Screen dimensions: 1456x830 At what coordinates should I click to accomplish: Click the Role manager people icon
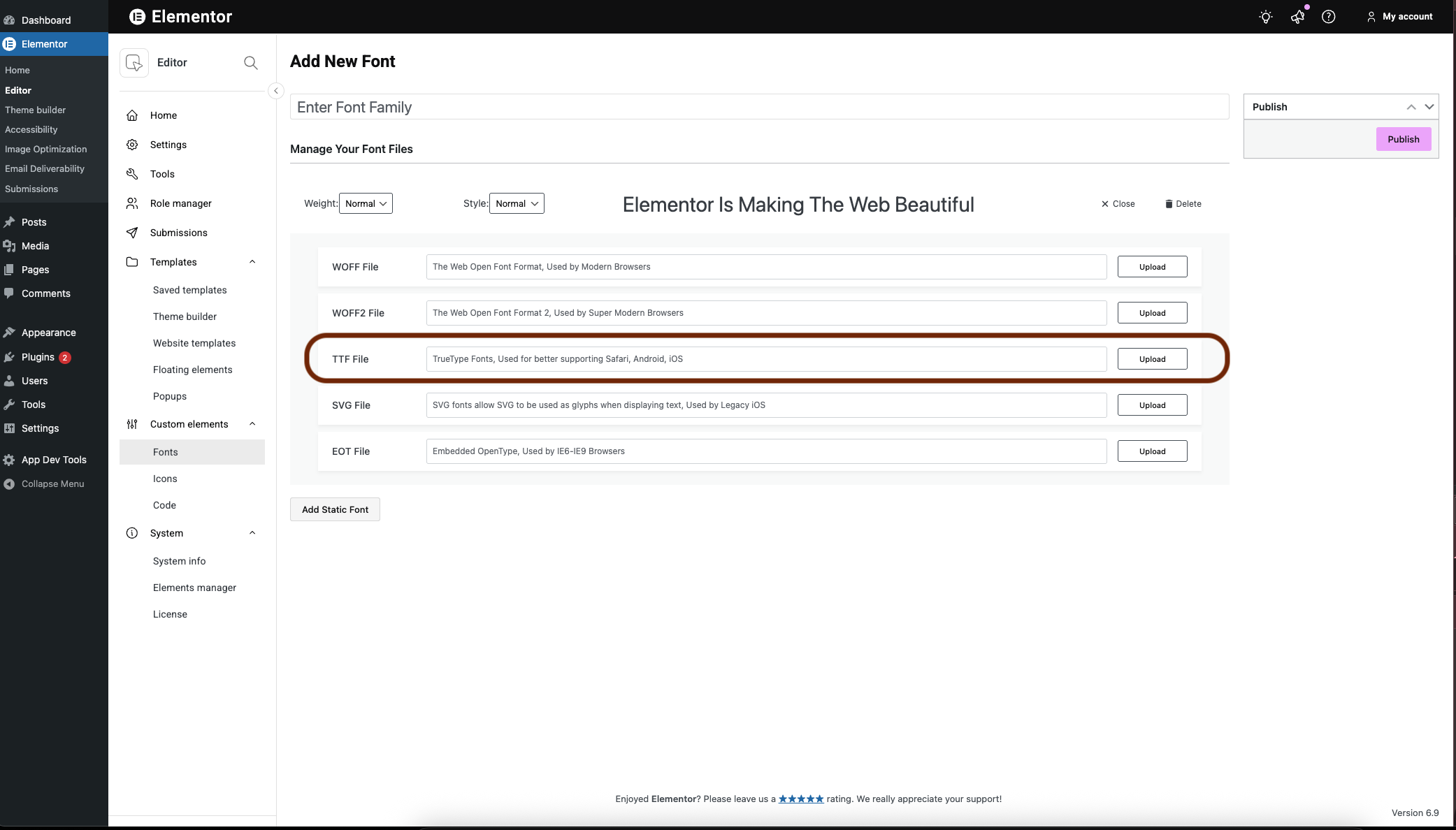click(x=132, y=203)
